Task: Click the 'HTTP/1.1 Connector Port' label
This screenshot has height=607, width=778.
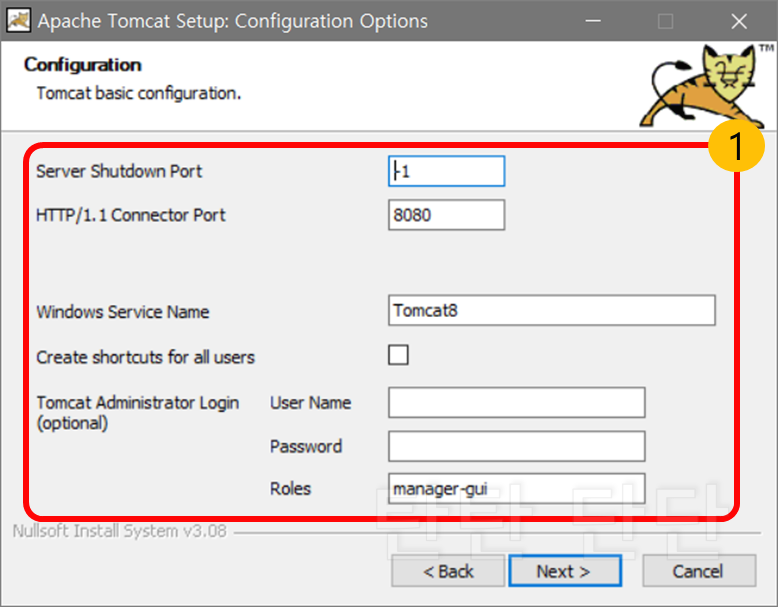Action: tap(130, 215)
